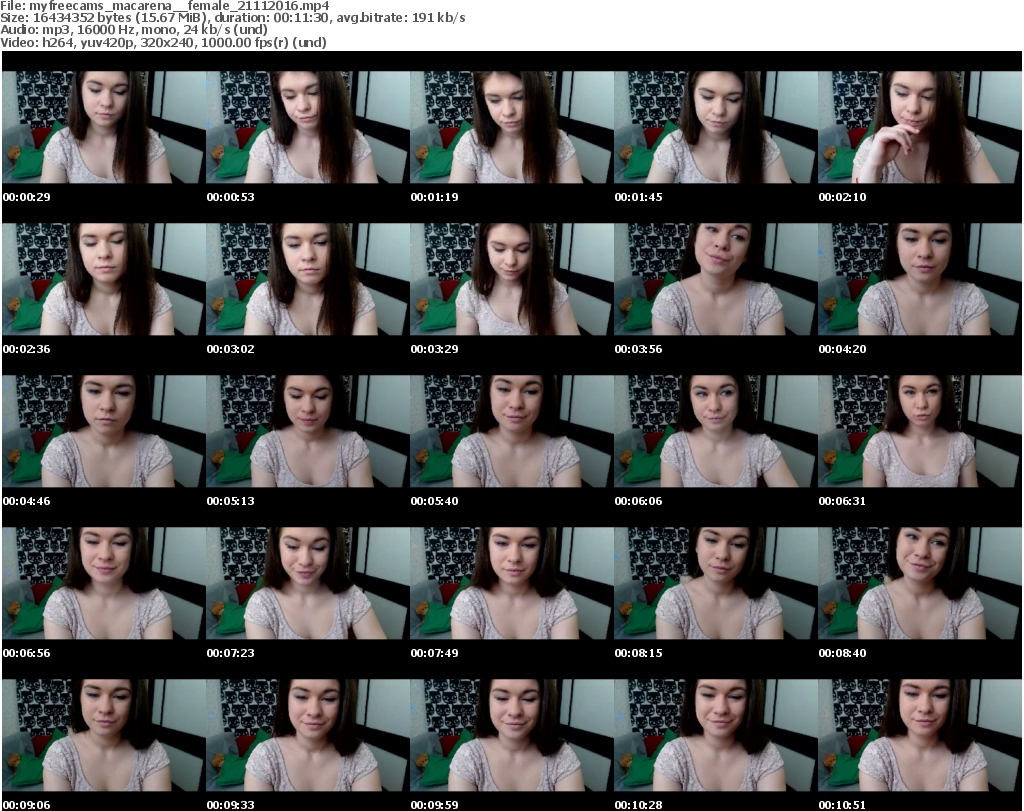Select the thumbnail at timestamp 00:03:29

pos(512,279)
